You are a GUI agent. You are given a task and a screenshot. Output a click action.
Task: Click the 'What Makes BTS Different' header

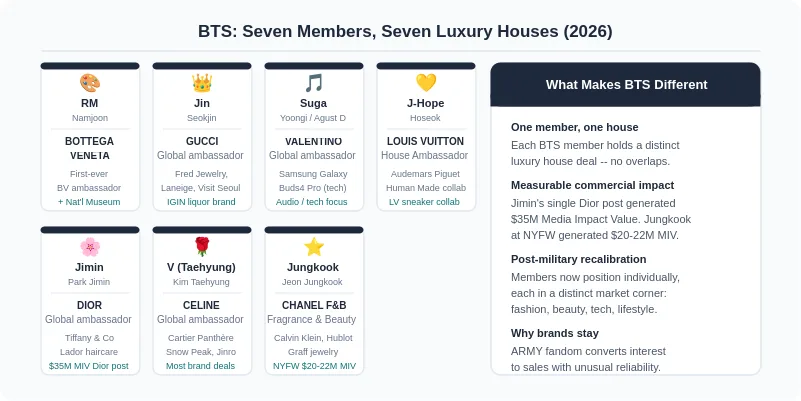(x=626, y=85)
